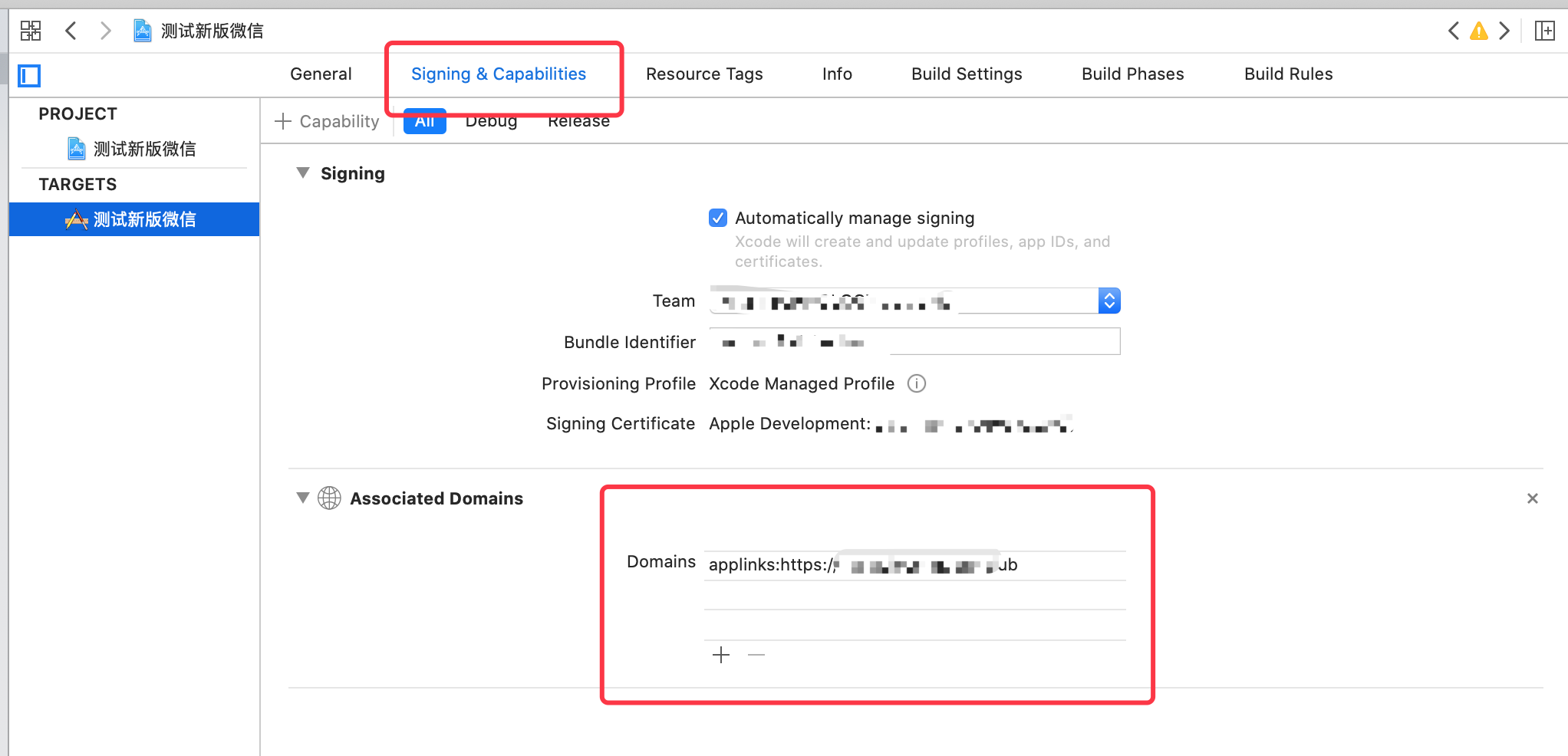Select the All configurations filter
Viewport: 1568px width, 756px height.
(425, 121)
